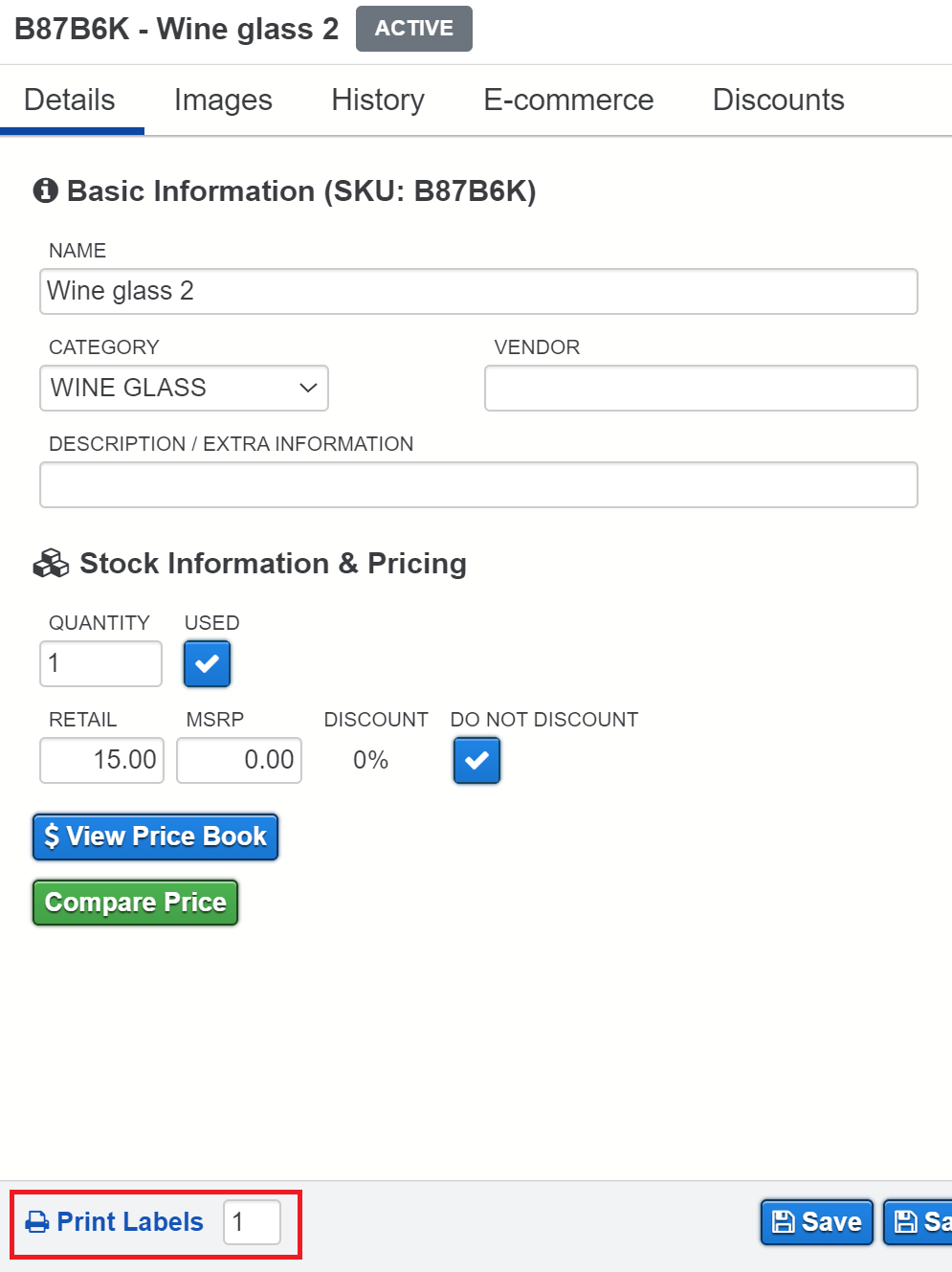Click the printer icon beside Print Labels
Image resolution: width=952 pixels, height=1272 pixels.
(37, 1222)
